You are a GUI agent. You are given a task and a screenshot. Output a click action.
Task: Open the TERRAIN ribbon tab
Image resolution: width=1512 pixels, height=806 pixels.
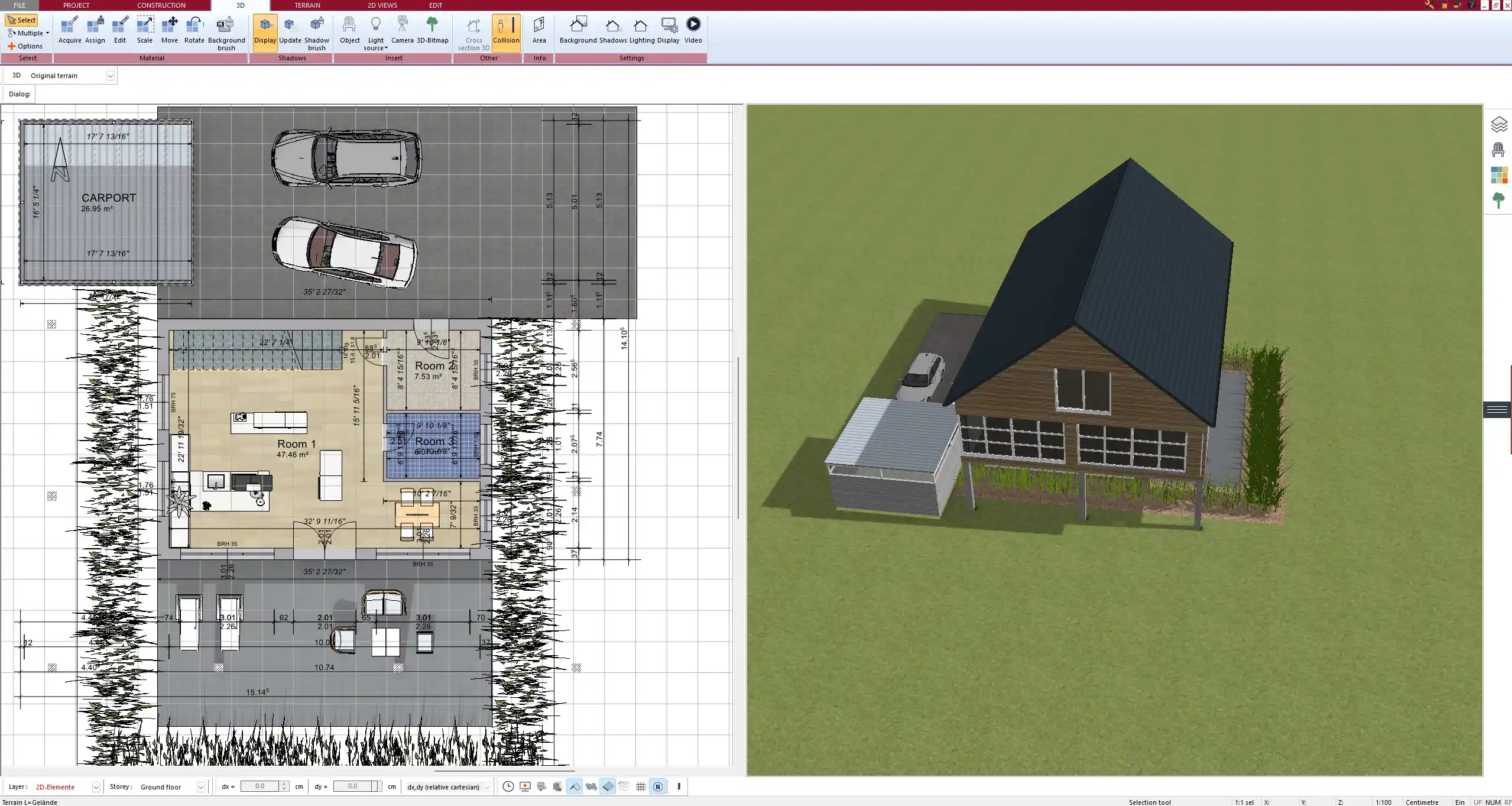307,5
